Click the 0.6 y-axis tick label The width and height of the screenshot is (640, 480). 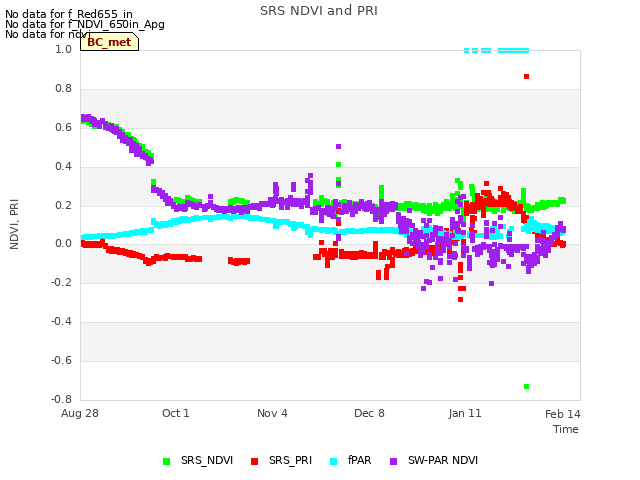63,127
